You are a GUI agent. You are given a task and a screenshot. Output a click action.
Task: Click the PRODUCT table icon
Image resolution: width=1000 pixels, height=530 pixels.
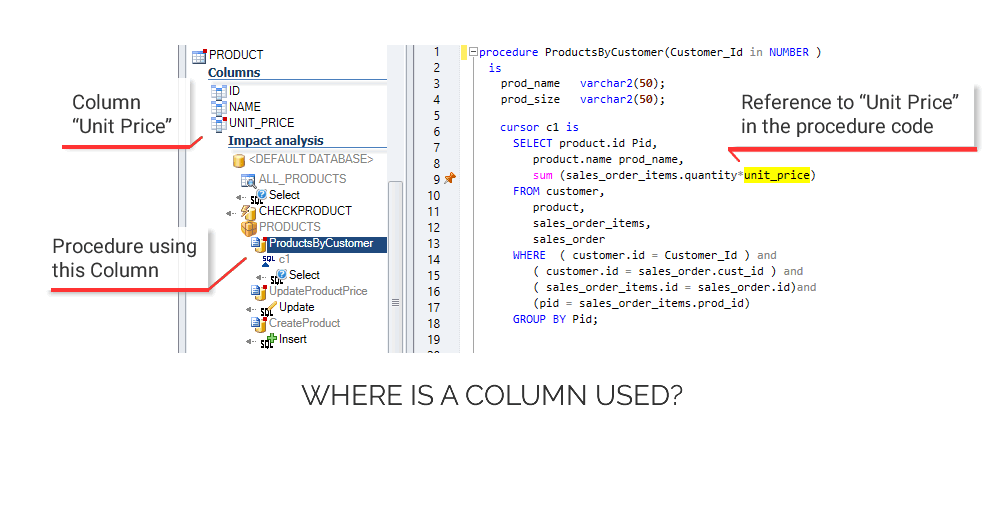[199, 55]
